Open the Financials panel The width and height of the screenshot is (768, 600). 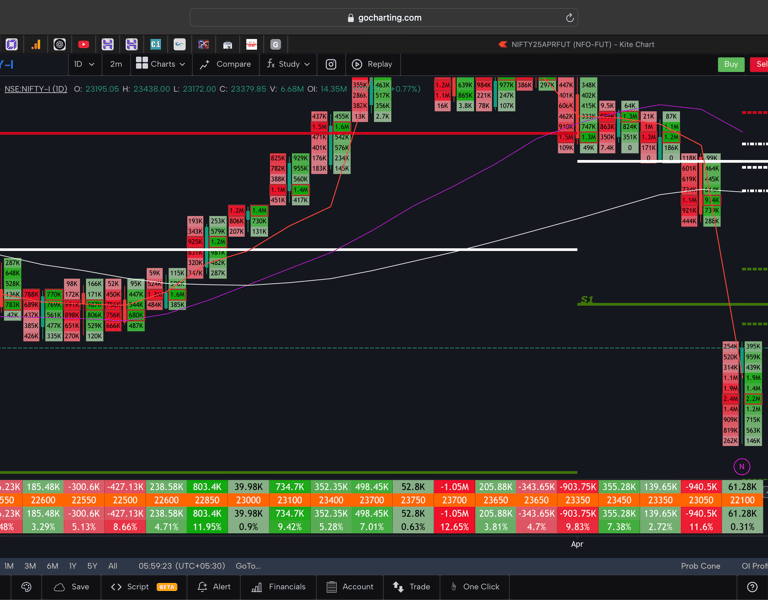coord(278,587)
